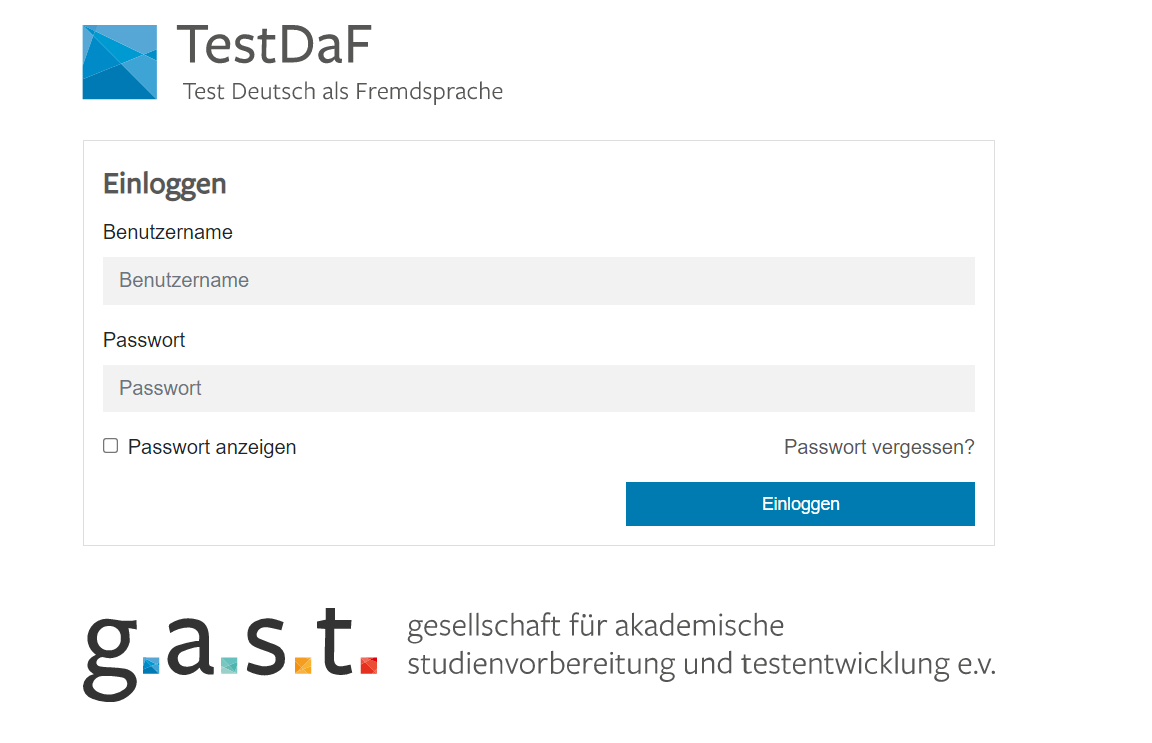Enable the 'Passwort anzeigen' checkbox
This screenshot has height=743, width=1152.
111,446
